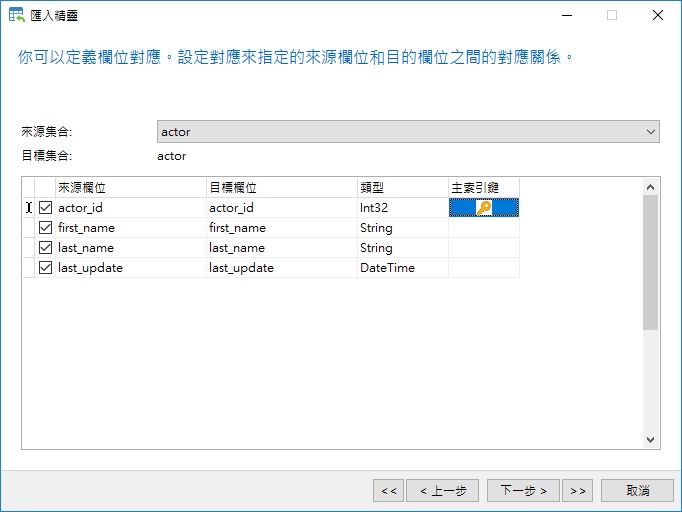Viewport: 682px width, 512px height.
Task: Click the Import Wizard title bar icon
Action: 16,16
